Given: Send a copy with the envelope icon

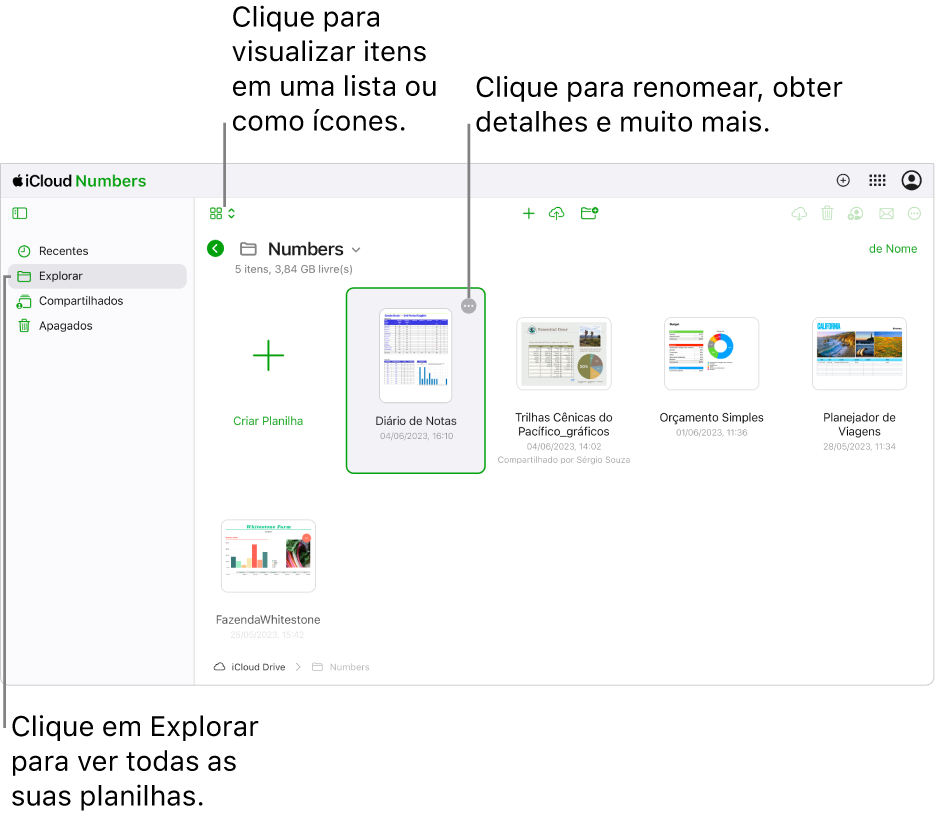Looking at the screenshot, I should point(886,214).
